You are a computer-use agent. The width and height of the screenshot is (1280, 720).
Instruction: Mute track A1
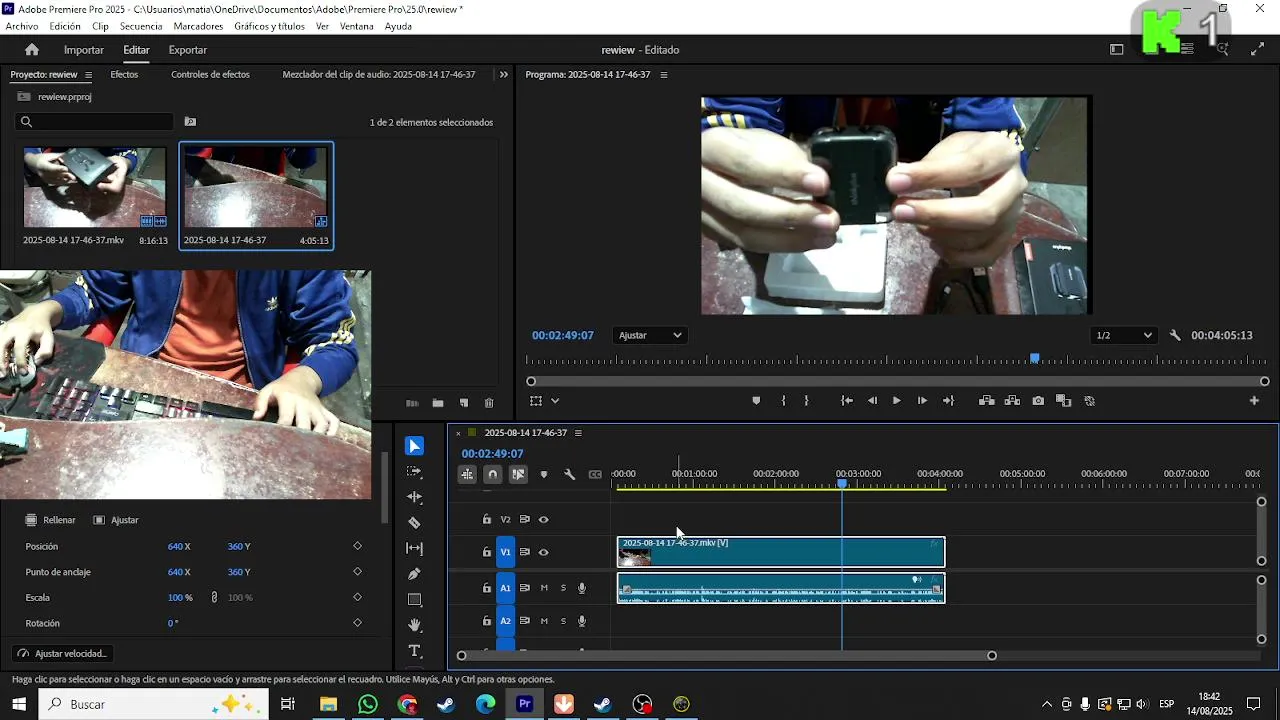pos(544,588)
